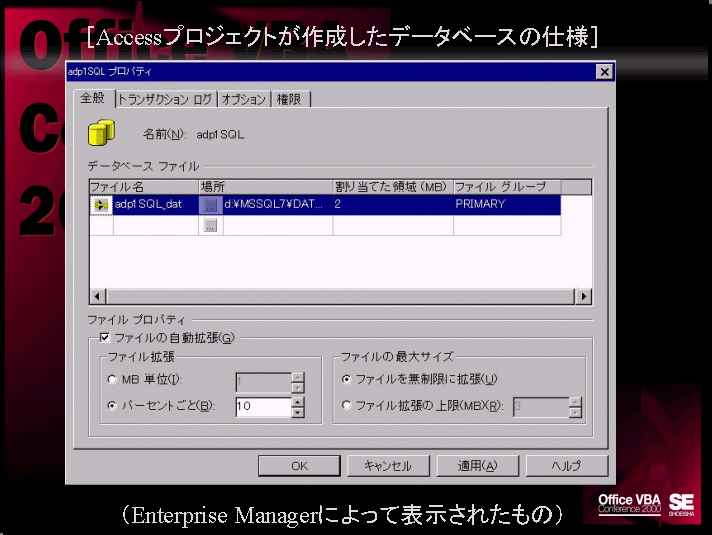Select ファイルを無制限に拡張 radio button
Image resolution: width=712 pixels, height=535 pixels.
coord(346,379)
